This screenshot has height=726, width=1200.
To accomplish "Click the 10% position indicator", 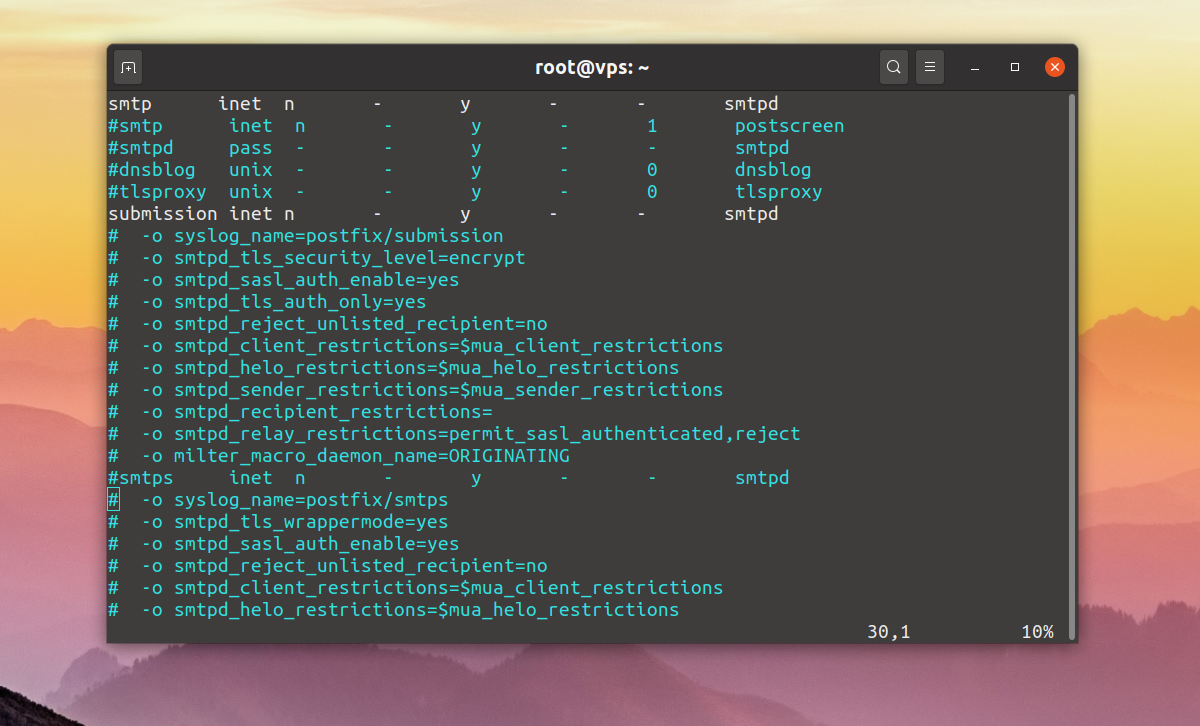I will pos(1037,632).
